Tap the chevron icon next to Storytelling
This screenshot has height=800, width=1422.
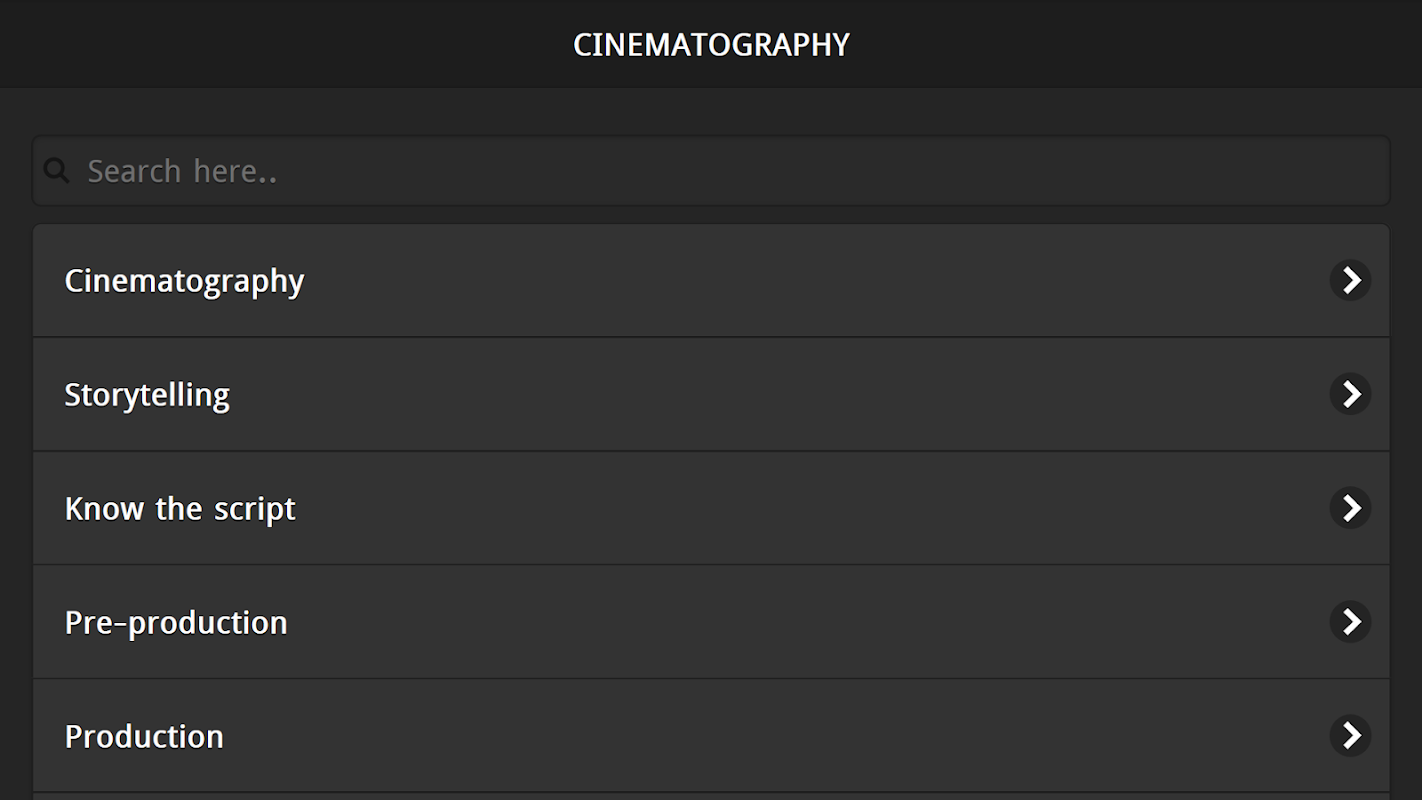tap(1350, 394)
